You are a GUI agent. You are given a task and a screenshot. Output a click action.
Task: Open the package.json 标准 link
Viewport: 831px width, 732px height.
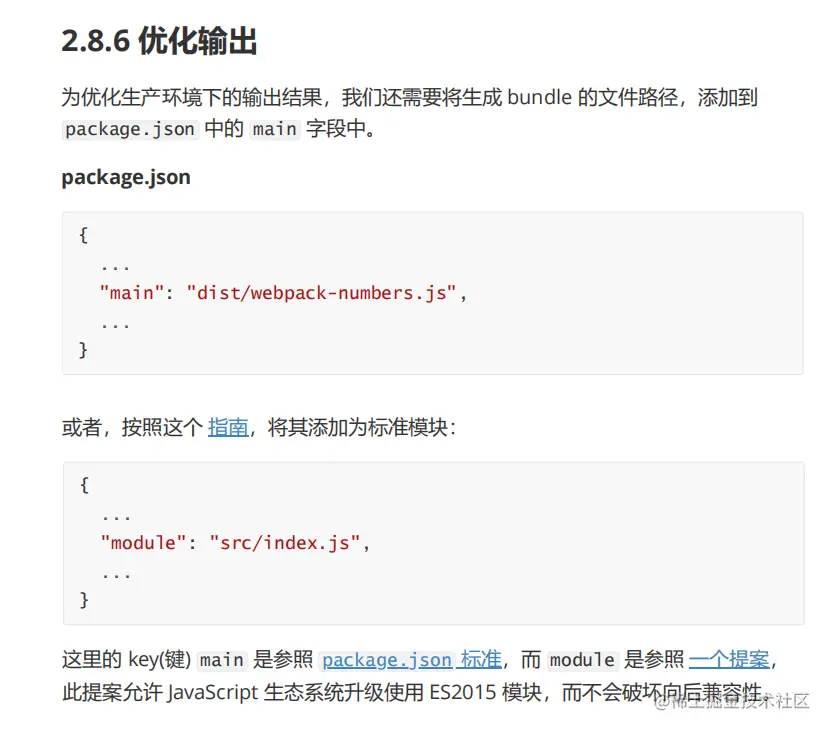point(412,659)
